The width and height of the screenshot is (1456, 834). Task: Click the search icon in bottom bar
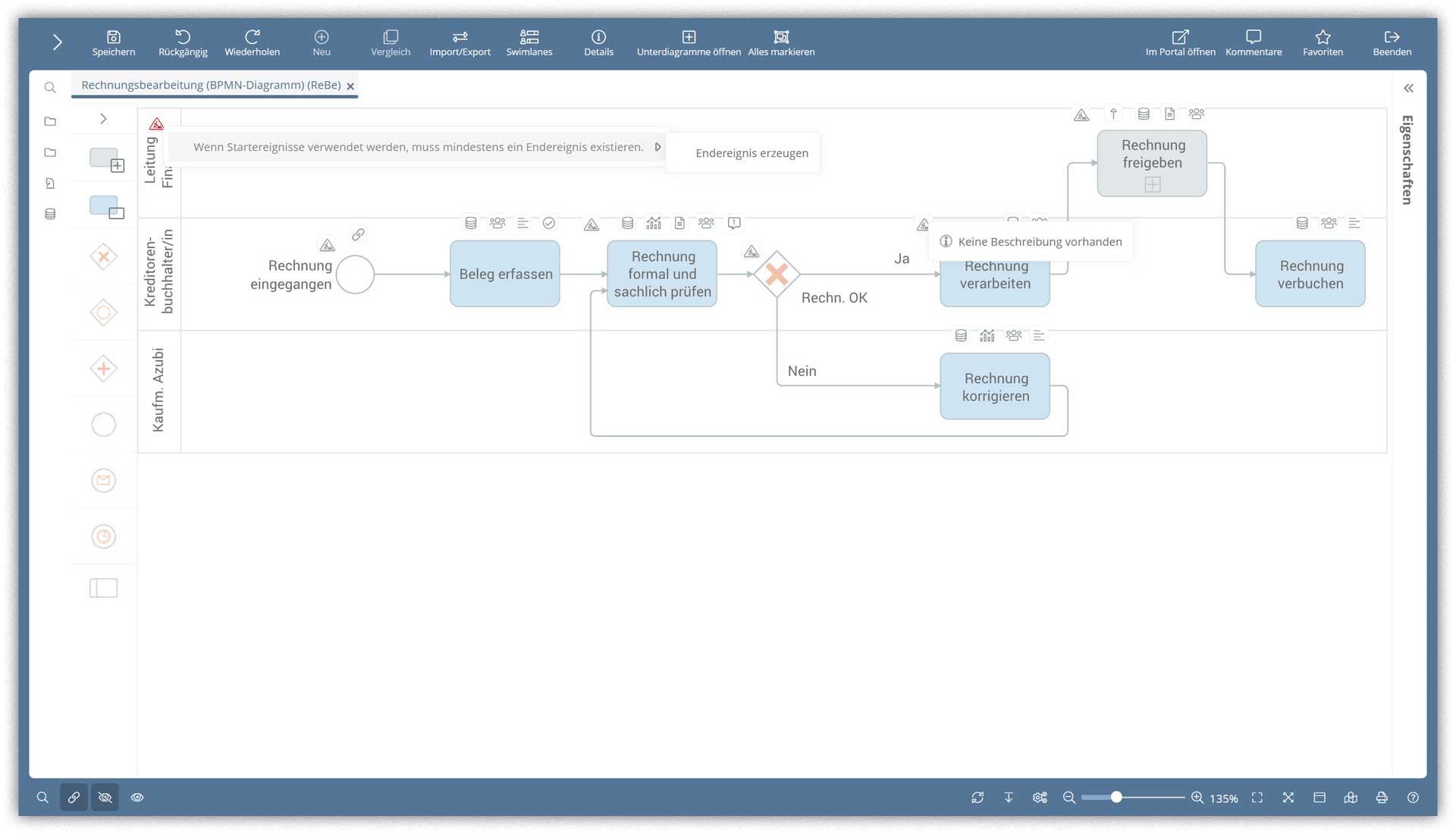pos(42,798)
